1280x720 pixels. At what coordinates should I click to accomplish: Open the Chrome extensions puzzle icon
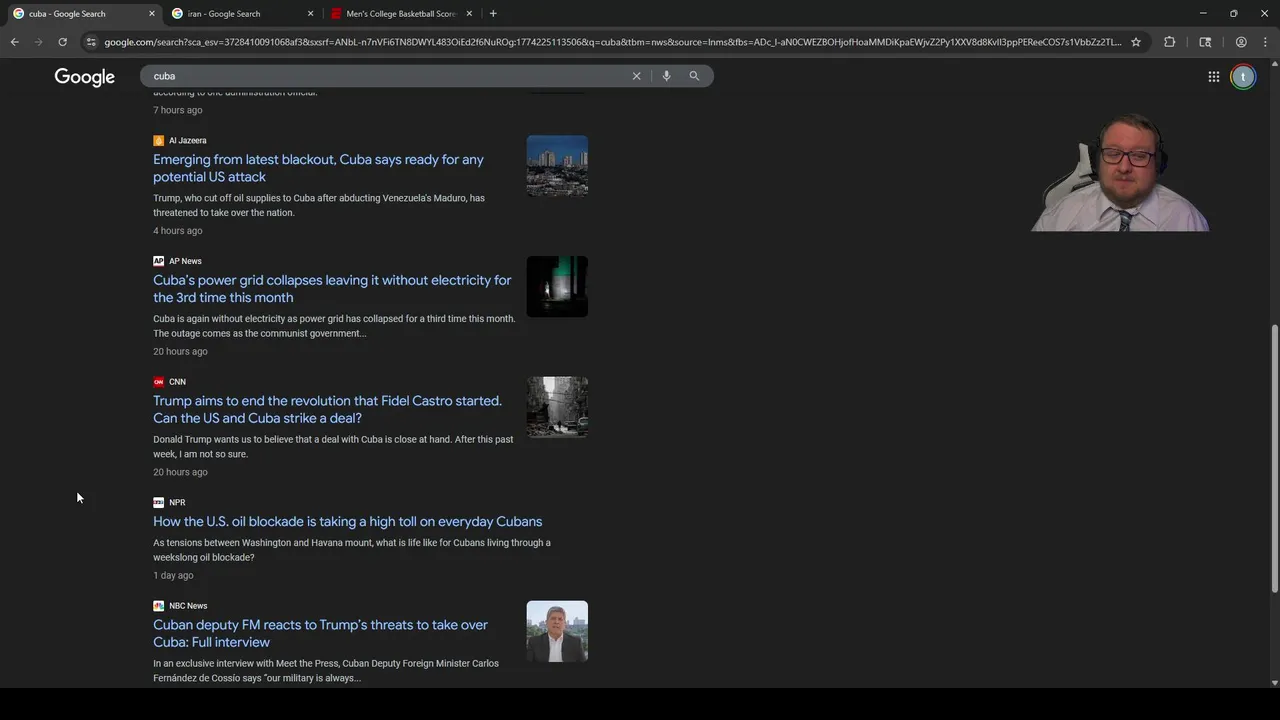pyautogui.click(x=1169, y=42)
